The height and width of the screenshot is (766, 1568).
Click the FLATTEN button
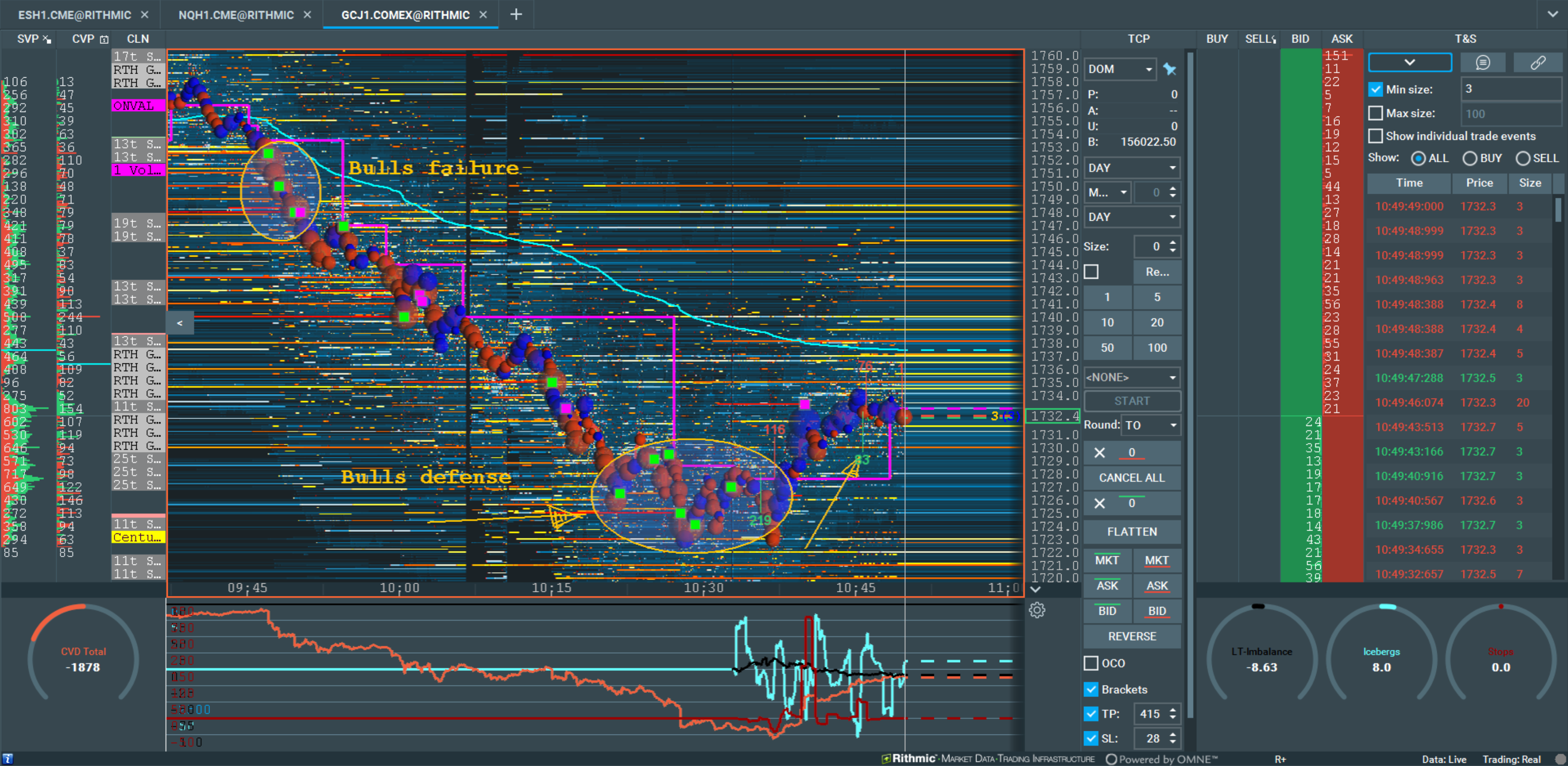tap(1132, 532)
